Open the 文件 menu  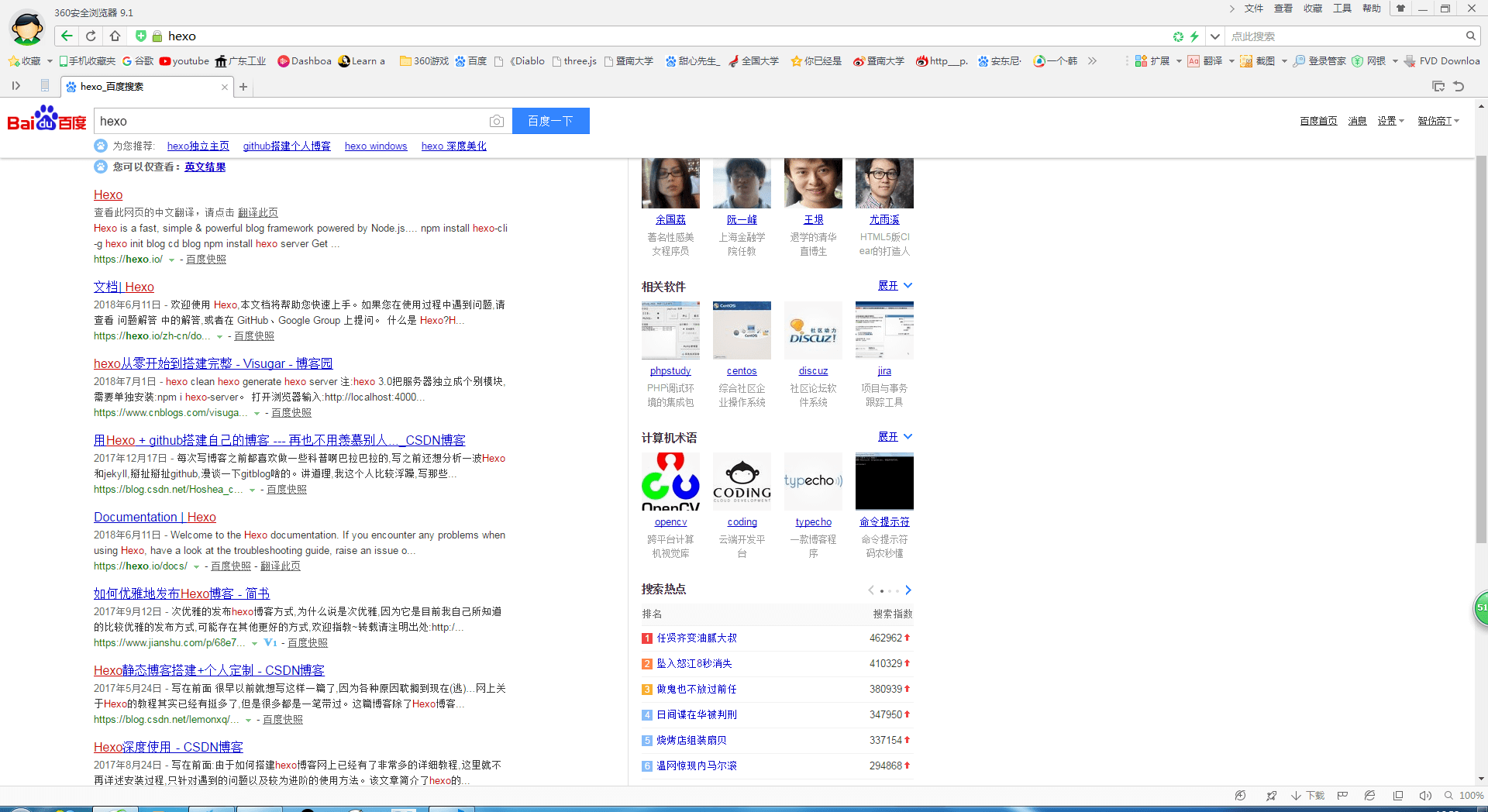[1254, 9]
